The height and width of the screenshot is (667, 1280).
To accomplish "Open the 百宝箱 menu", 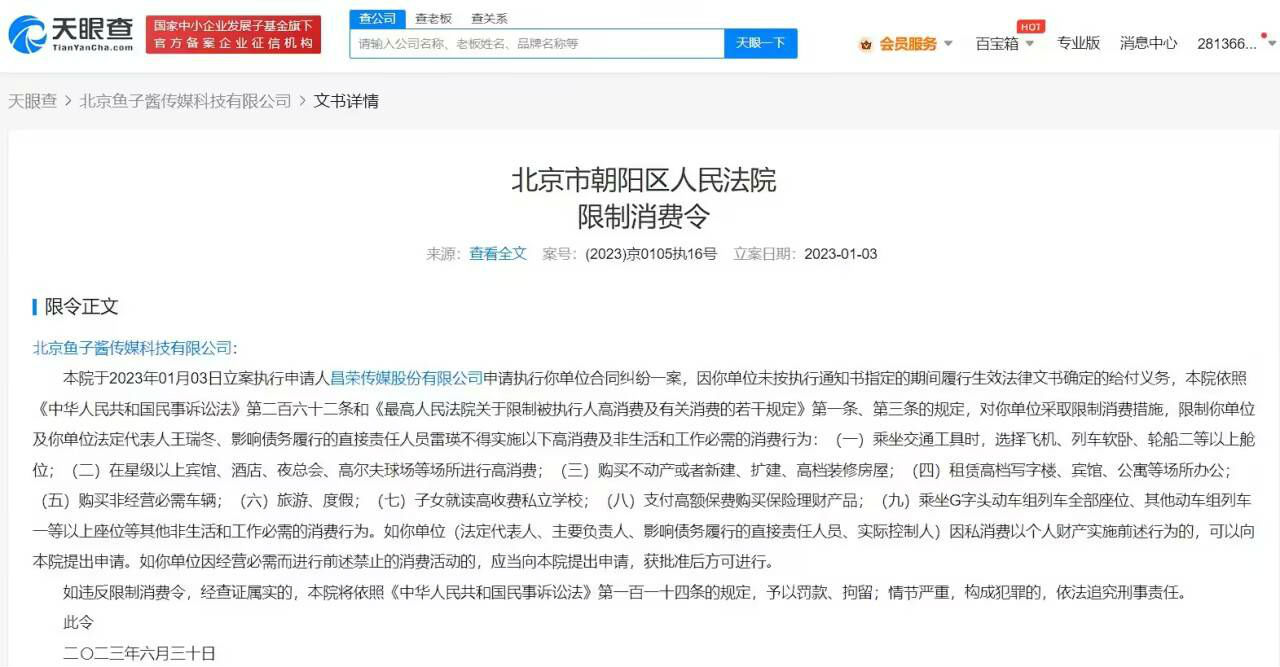I will 997,43.
